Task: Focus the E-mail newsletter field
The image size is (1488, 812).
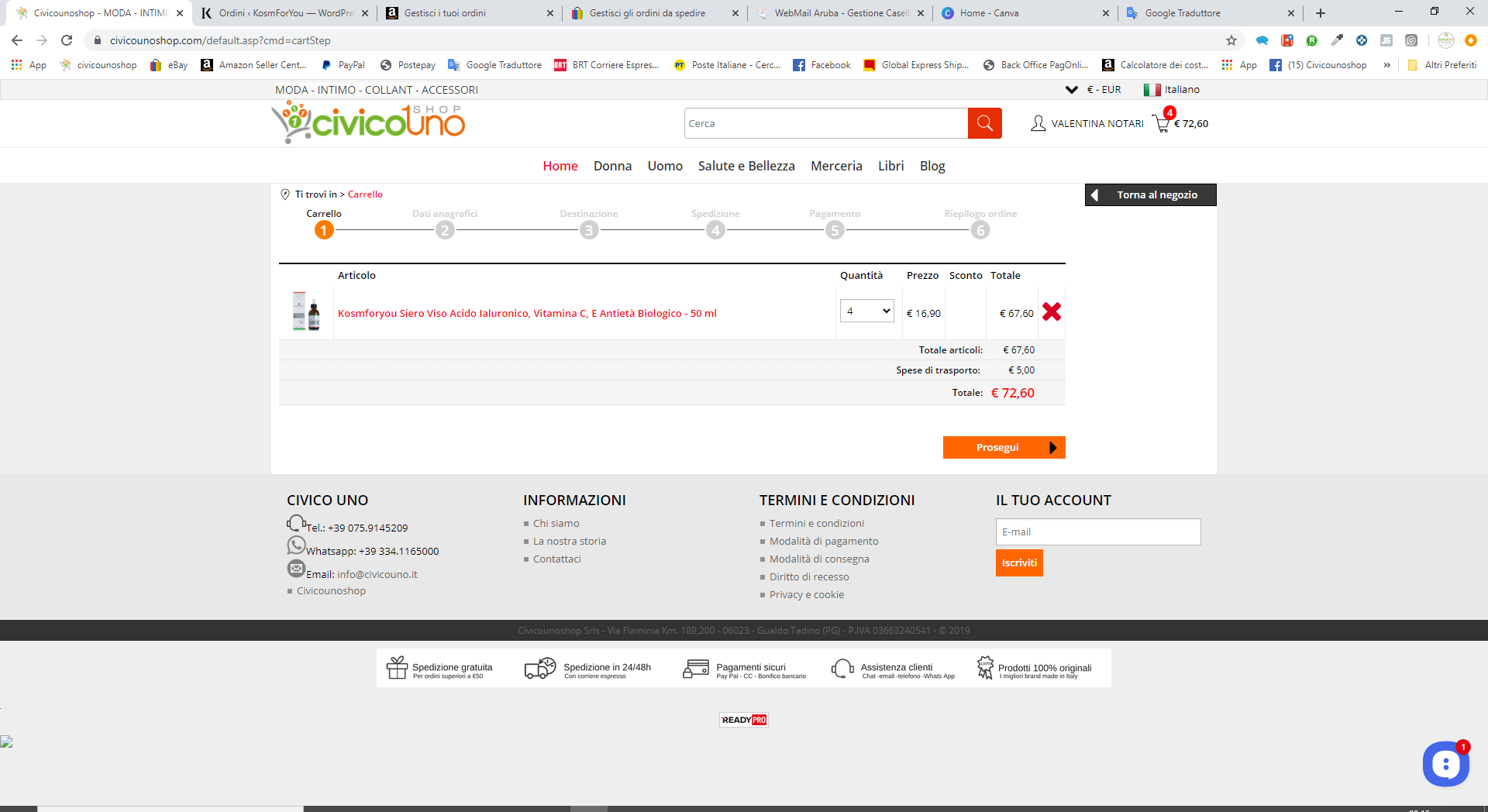Action: [1098, 532]
